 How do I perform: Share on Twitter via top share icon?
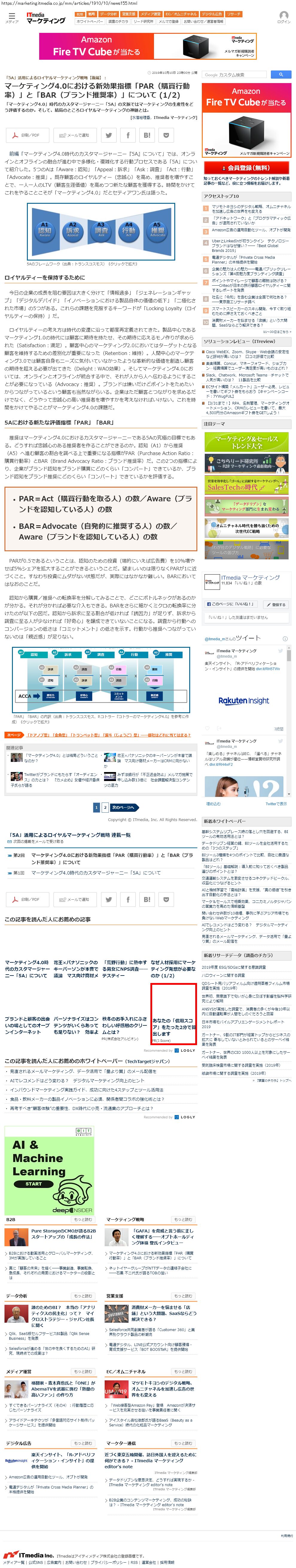click(109, 135)
